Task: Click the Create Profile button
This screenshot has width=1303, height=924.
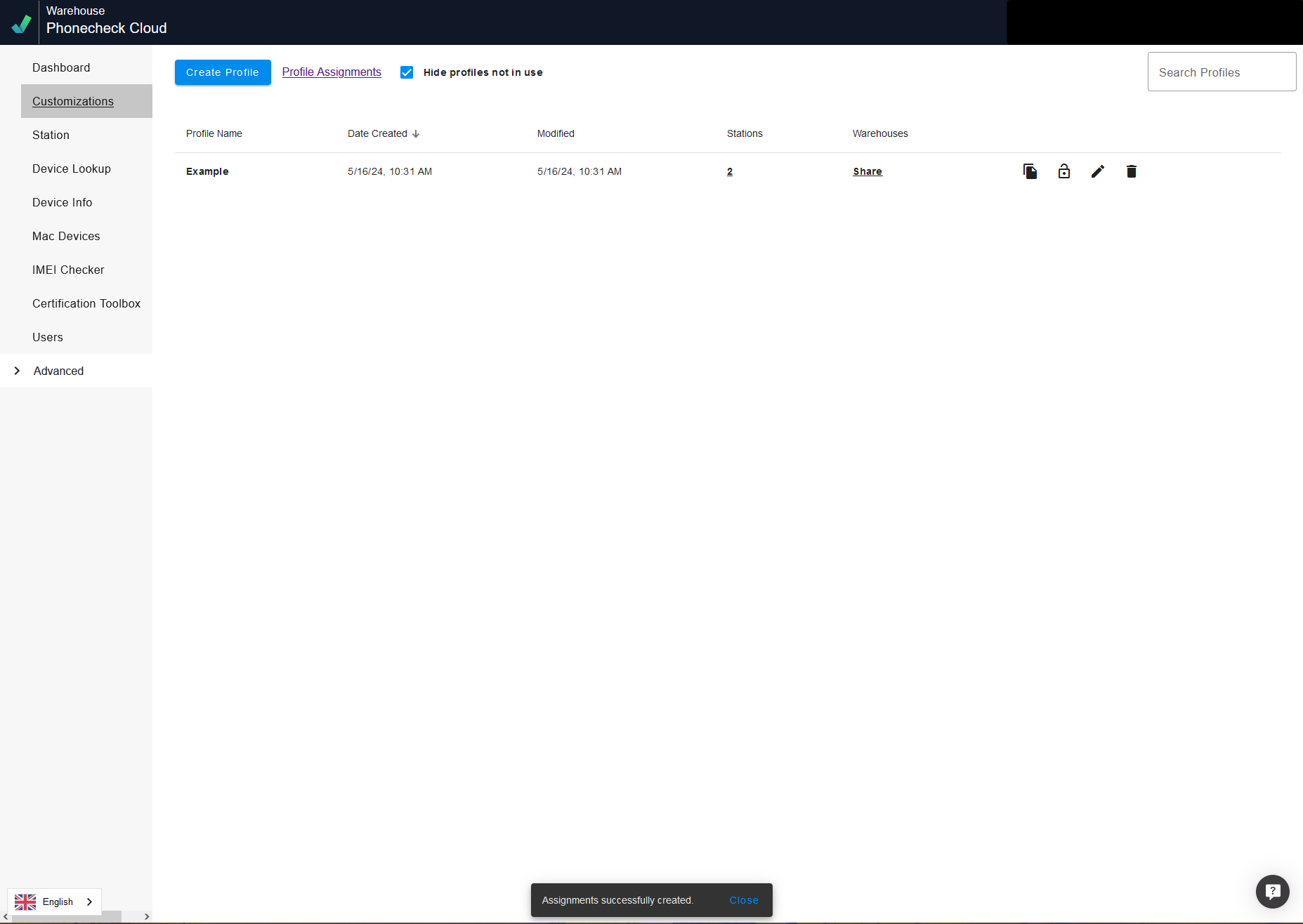Action: [223, 72]
